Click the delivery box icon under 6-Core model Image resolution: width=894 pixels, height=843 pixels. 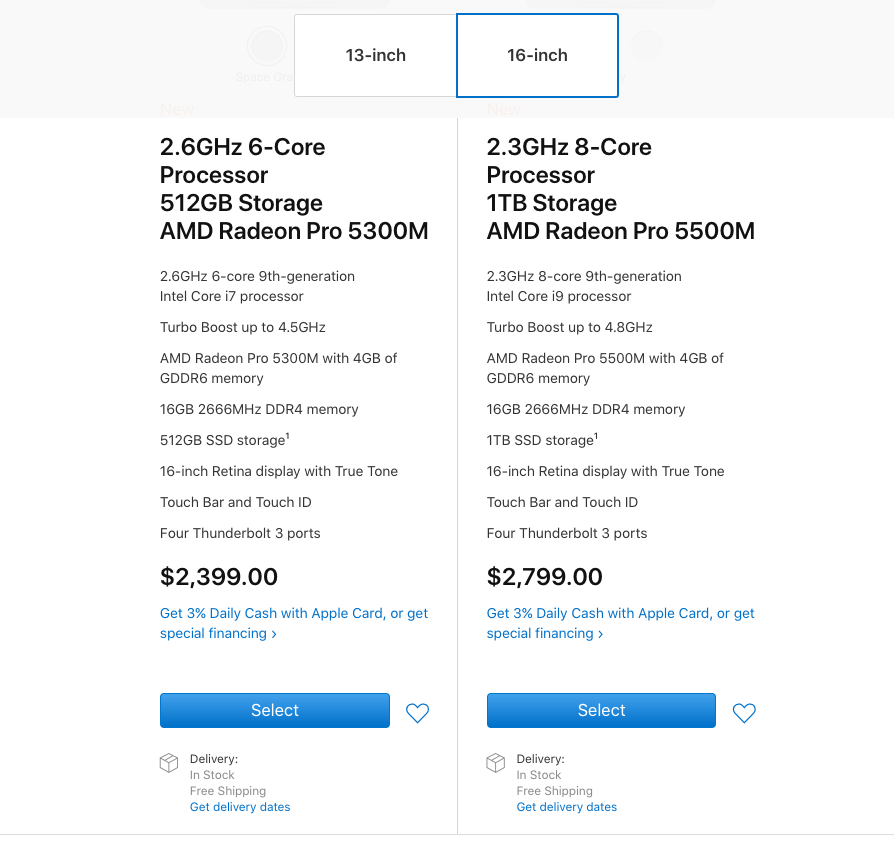(x=169, y=763)
